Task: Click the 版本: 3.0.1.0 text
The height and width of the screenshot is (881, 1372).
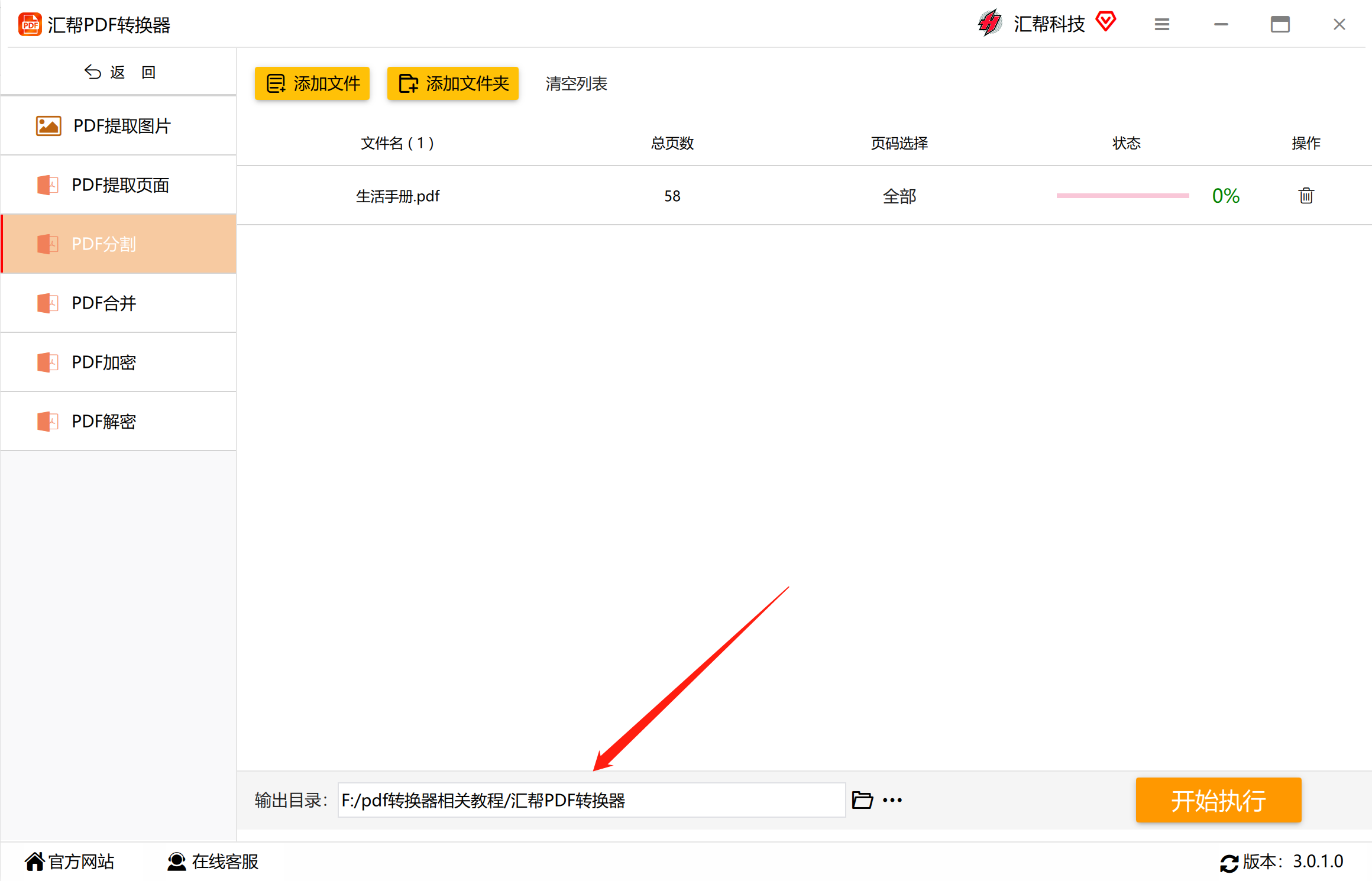Action: pos(1293,861)
